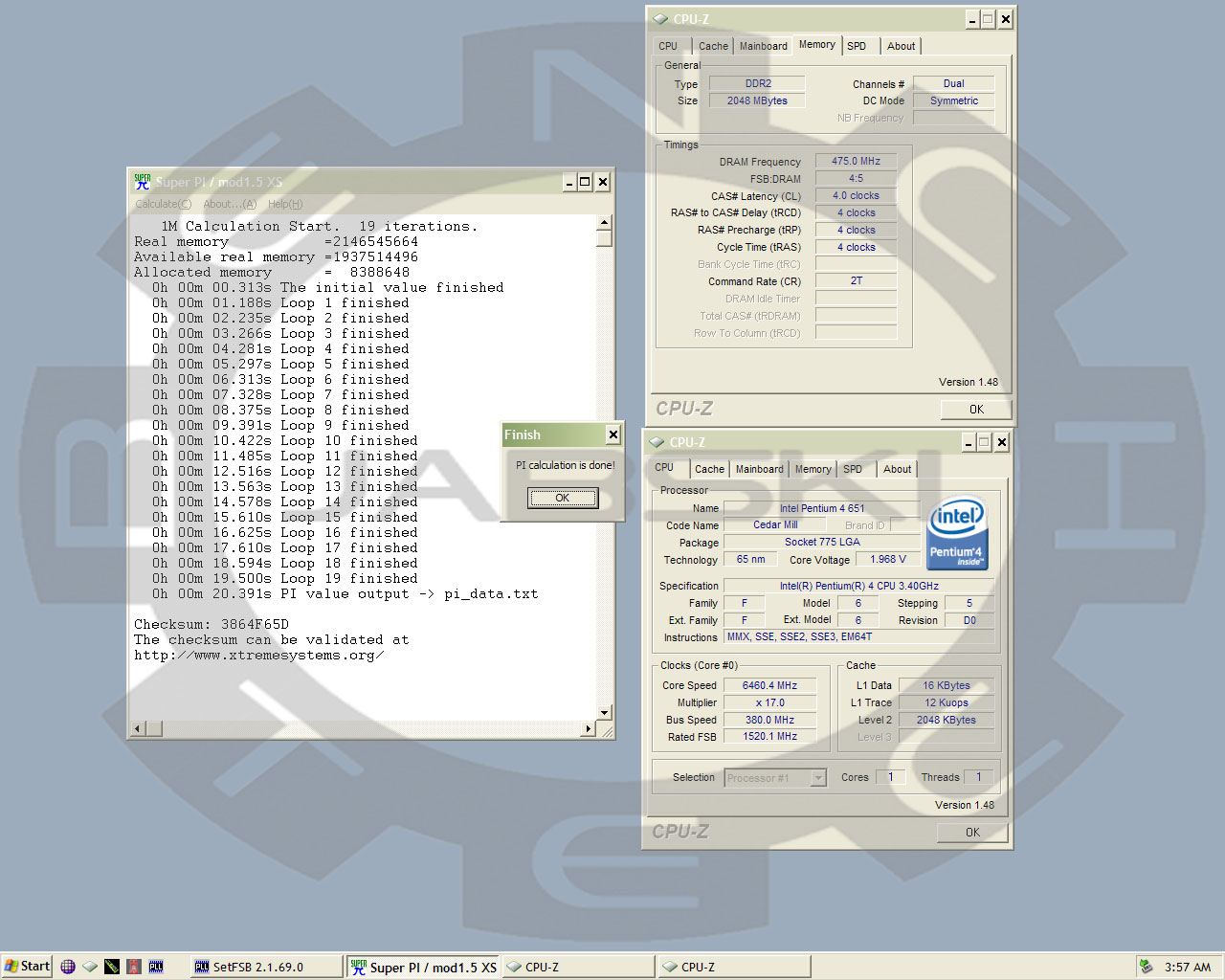The image size is (1225, 980).
Task: Click OK in the CPU-Z Memory window
Action: (975, 409)
